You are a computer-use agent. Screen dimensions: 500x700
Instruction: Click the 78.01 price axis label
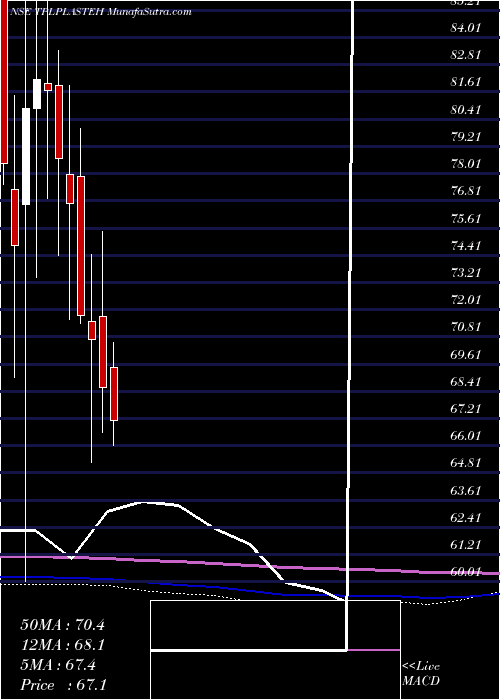[x=466, y=164]
